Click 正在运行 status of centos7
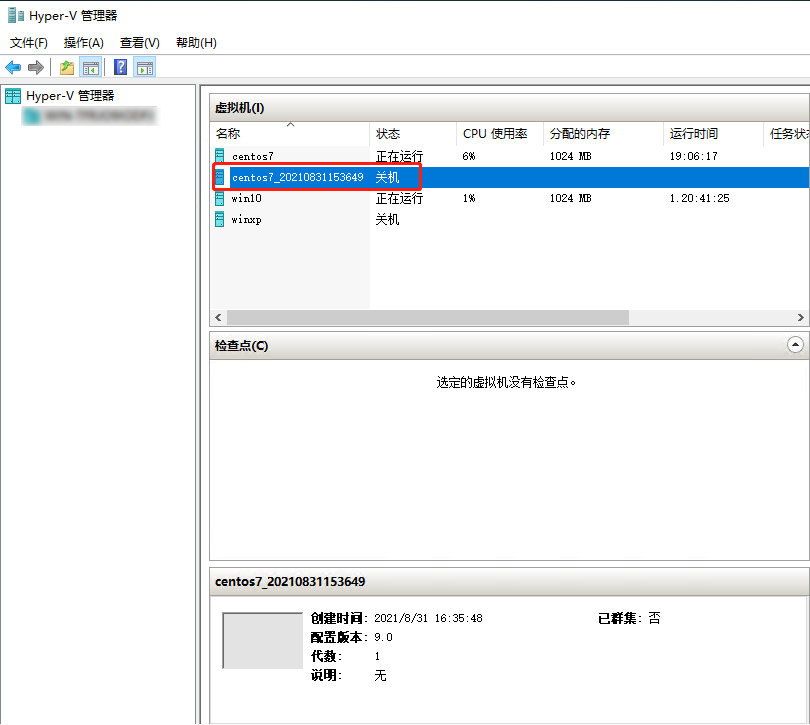Image resolution: width=810 pixels, height=725 pixels. tap(399, 156)
